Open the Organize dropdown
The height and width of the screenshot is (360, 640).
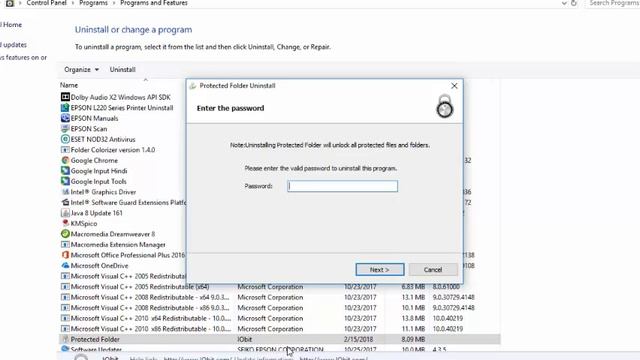coord(81,69)
